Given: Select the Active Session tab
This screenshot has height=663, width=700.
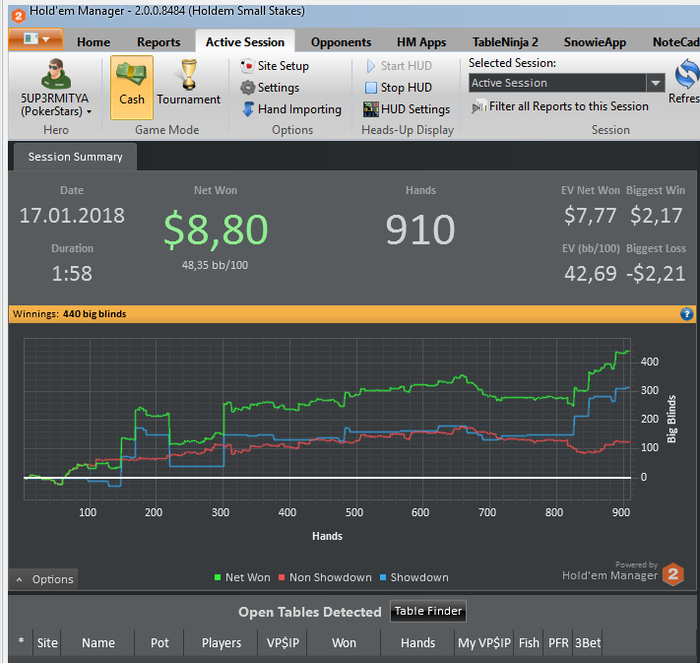Looking at the screenshot, I should coord(245,42).
